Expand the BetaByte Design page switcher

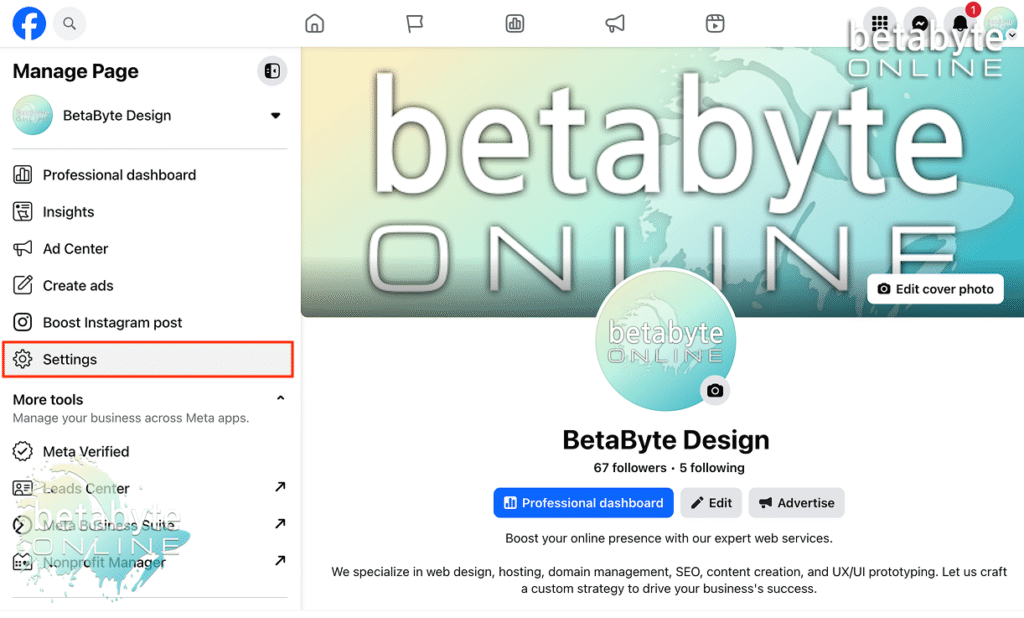click(x=275, y=116)
